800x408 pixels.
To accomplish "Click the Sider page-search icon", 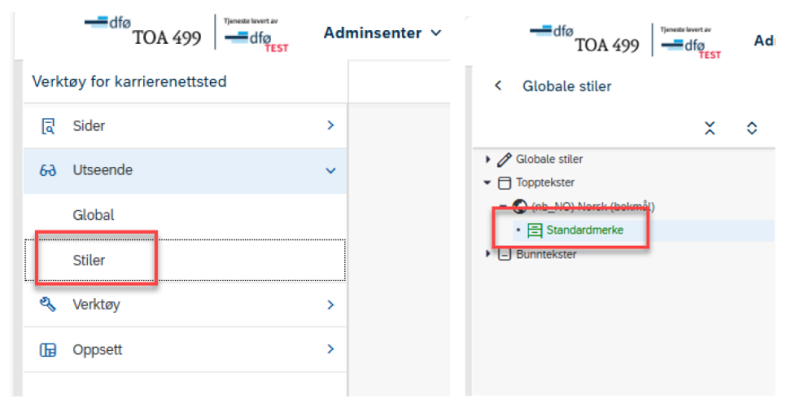I will [x=48, y=125].
